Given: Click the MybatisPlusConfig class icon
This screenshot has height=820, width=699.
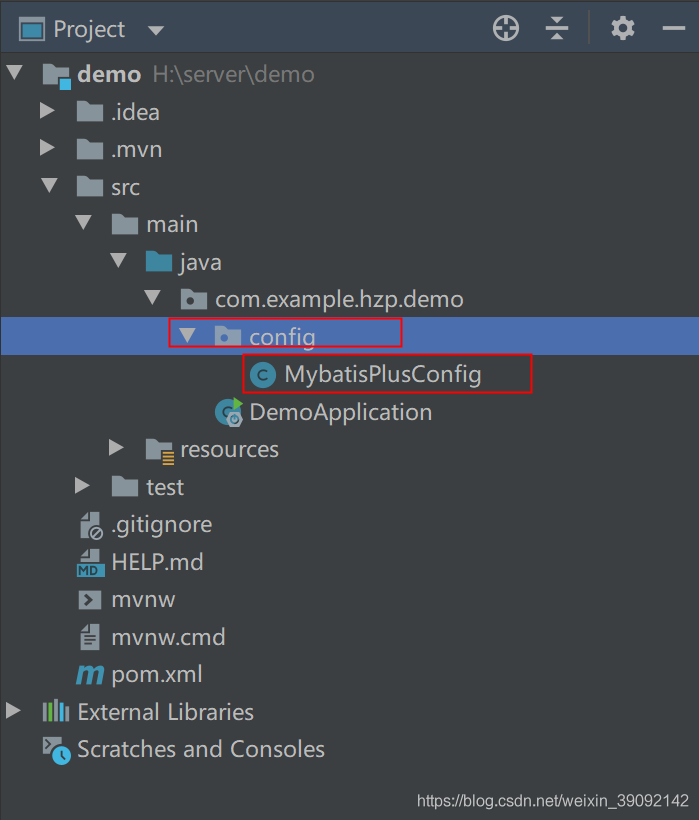Looking at the screenshot, I should 262,374.
